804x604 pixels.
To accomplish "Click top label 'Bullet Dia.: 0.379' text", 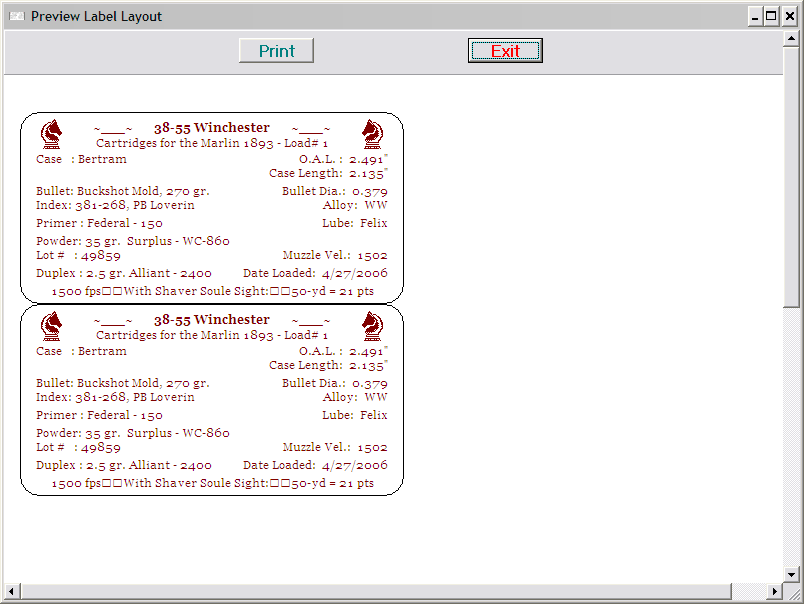I will (x=334, y=191).
